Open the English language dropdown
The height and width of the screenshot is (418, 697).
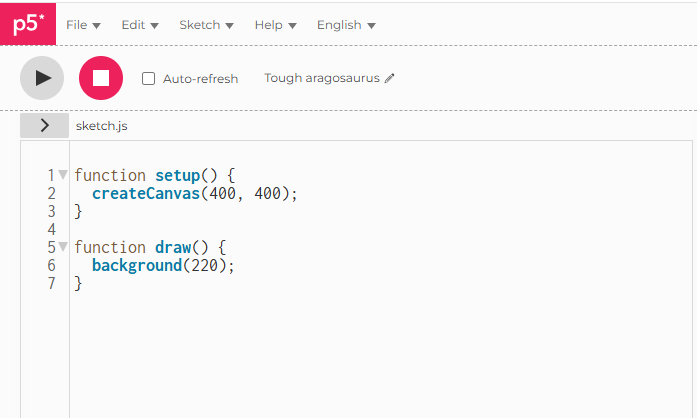pyautogui.click(x=346, y=25)
